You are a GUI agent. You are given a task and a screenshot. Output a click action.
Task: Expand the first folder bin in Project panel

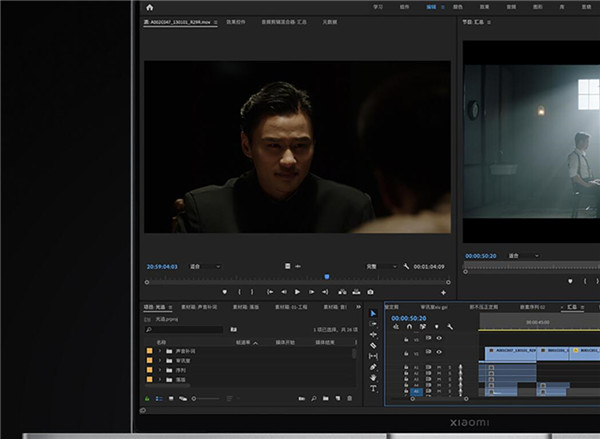[x=159, y=352]
